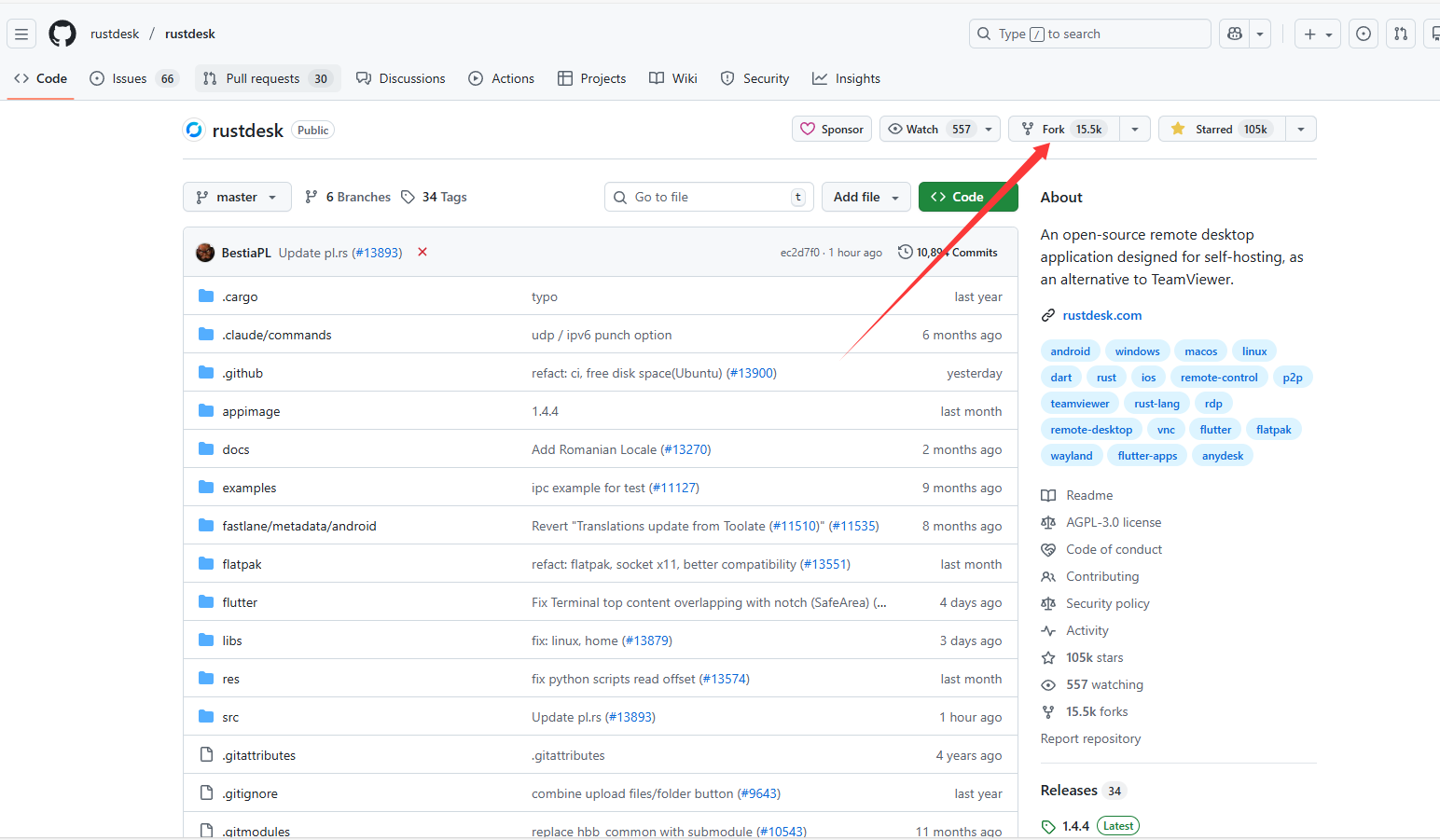Click the failed status X beside commit
Screen dimensions: 1440x840
click(x=422, y=252)
